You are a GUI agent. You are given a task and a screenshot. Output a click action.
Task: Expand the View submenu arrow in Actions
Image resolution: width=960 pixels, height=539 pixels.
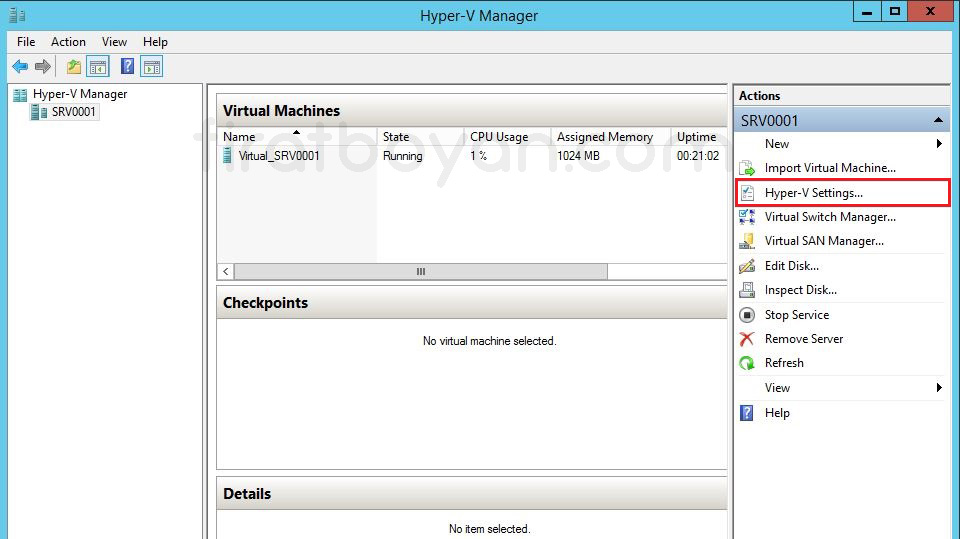click(x=939, y=388)
